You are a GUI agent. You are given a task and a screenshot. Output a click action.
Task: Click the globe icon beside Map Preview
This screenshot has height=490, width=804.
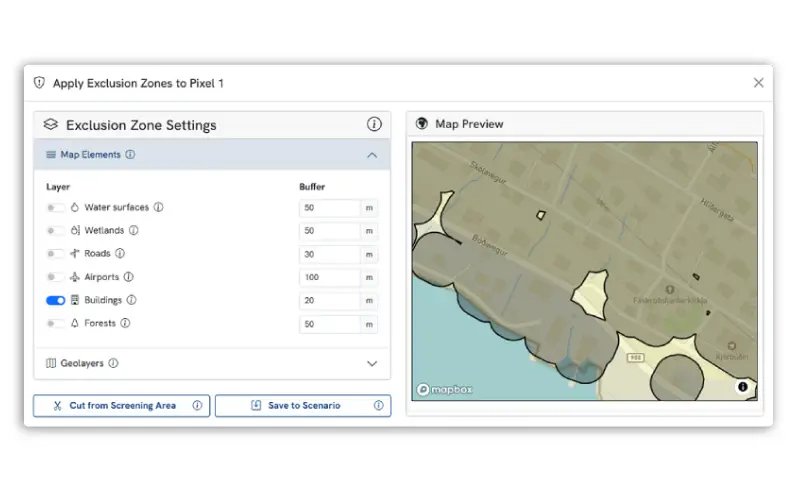[x=421, y=124]
